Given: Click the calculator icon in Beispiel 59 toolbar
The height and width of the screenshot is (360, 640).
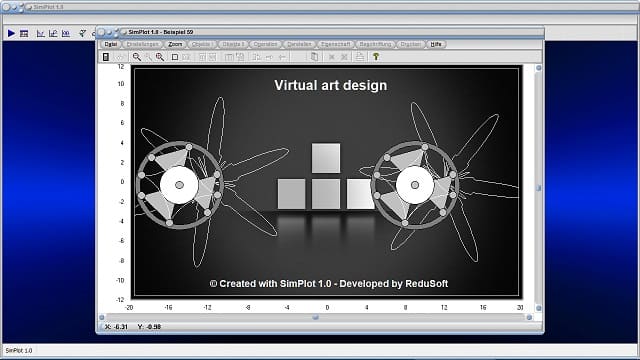Looking at the screenshot, I should 106,57.
